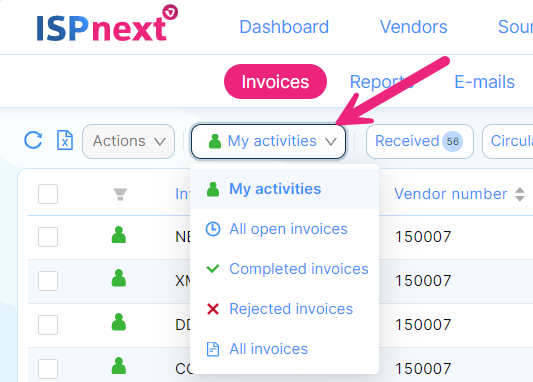
Task: Click green user icon in second row
Action: click(x=119, y=278)
